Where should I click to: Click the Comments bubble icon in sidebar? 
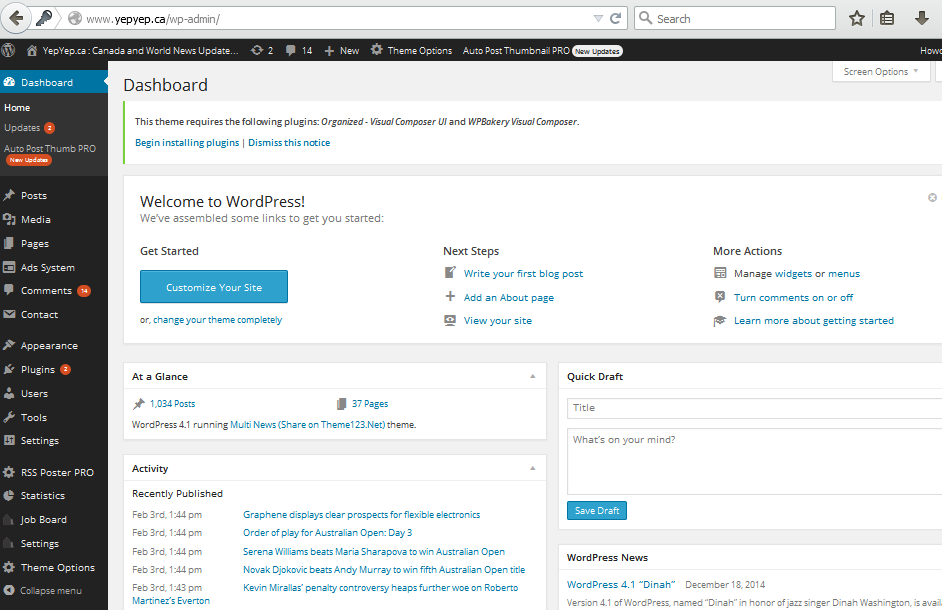point(9,290)
